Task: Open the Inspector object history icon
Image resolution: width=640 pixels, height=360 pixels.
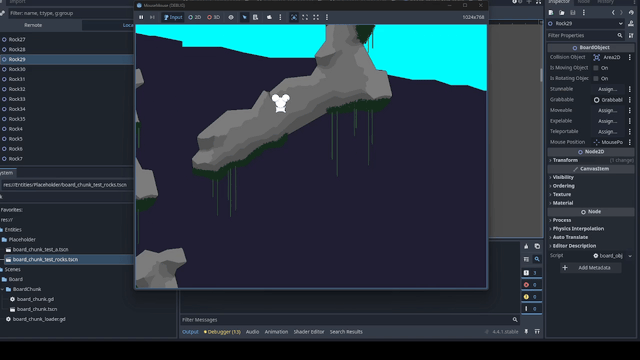Action: 631,13
